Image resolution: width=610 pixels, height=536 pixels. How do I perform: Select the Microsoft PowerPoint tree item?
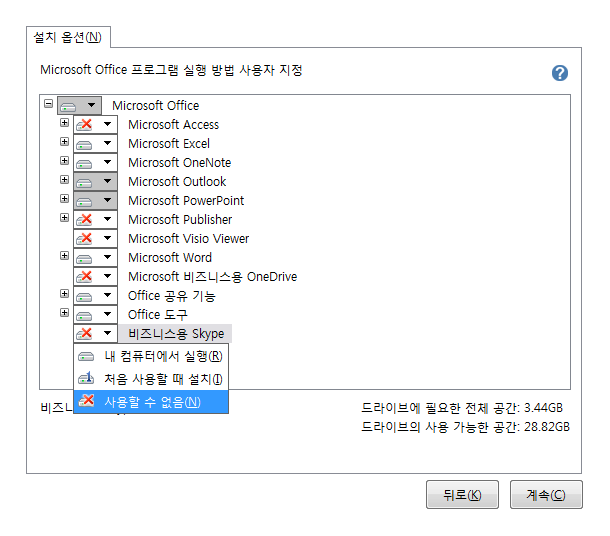tap(186, 200)
